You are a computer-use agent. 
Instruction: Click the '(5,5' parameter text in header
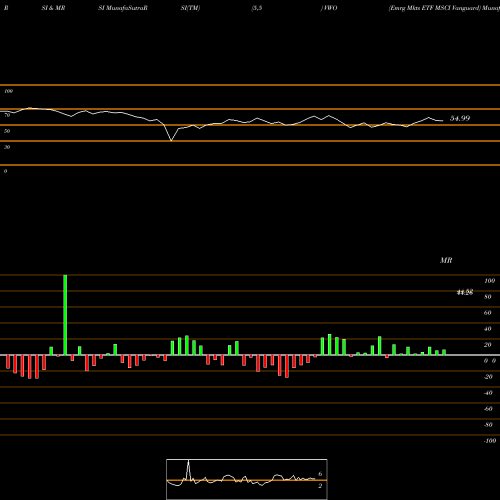(x=257, y=8)
